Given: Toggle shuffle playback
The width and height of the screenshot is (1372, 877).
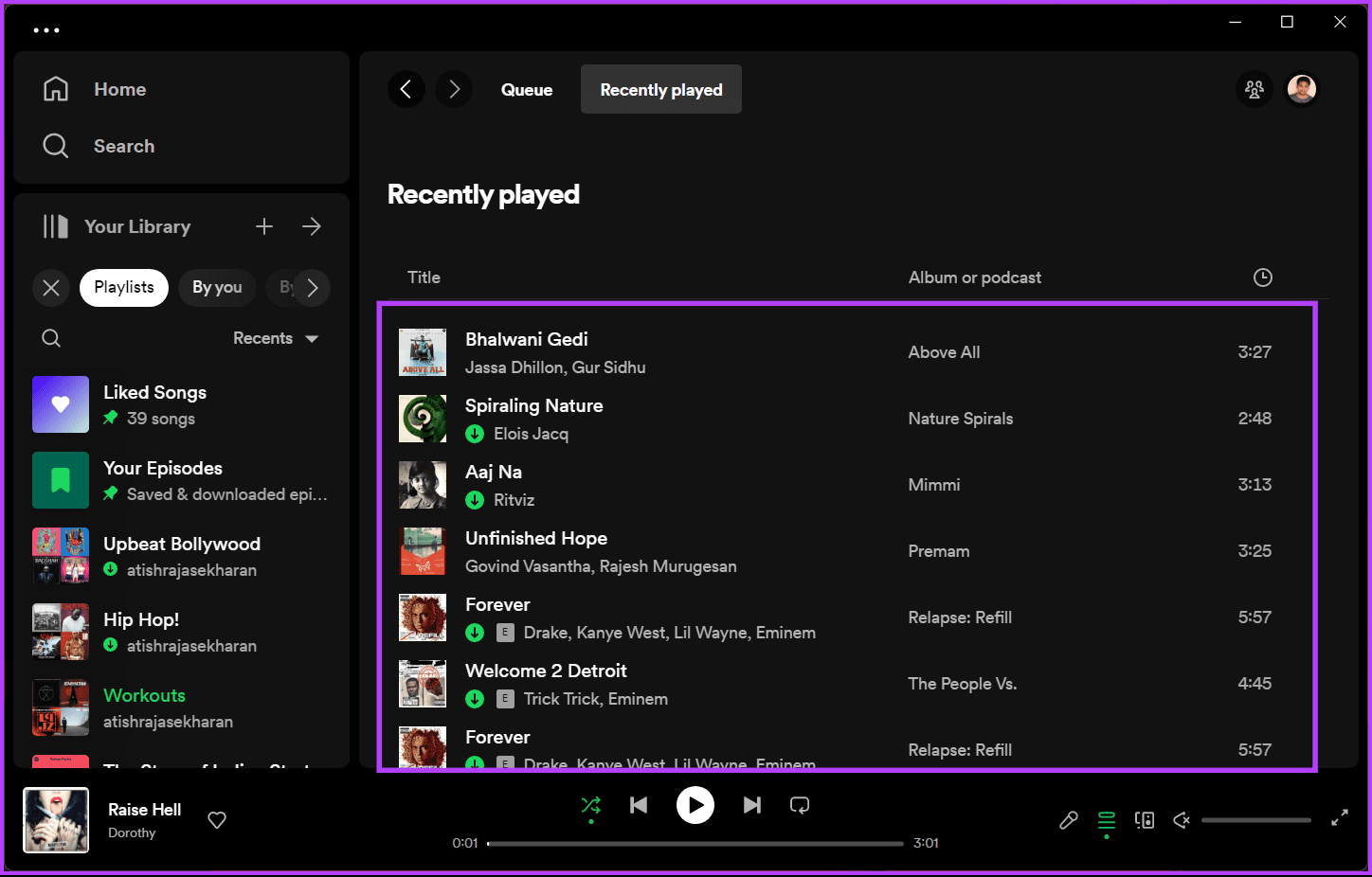Looking at the screenshot, I should [591, 805].
